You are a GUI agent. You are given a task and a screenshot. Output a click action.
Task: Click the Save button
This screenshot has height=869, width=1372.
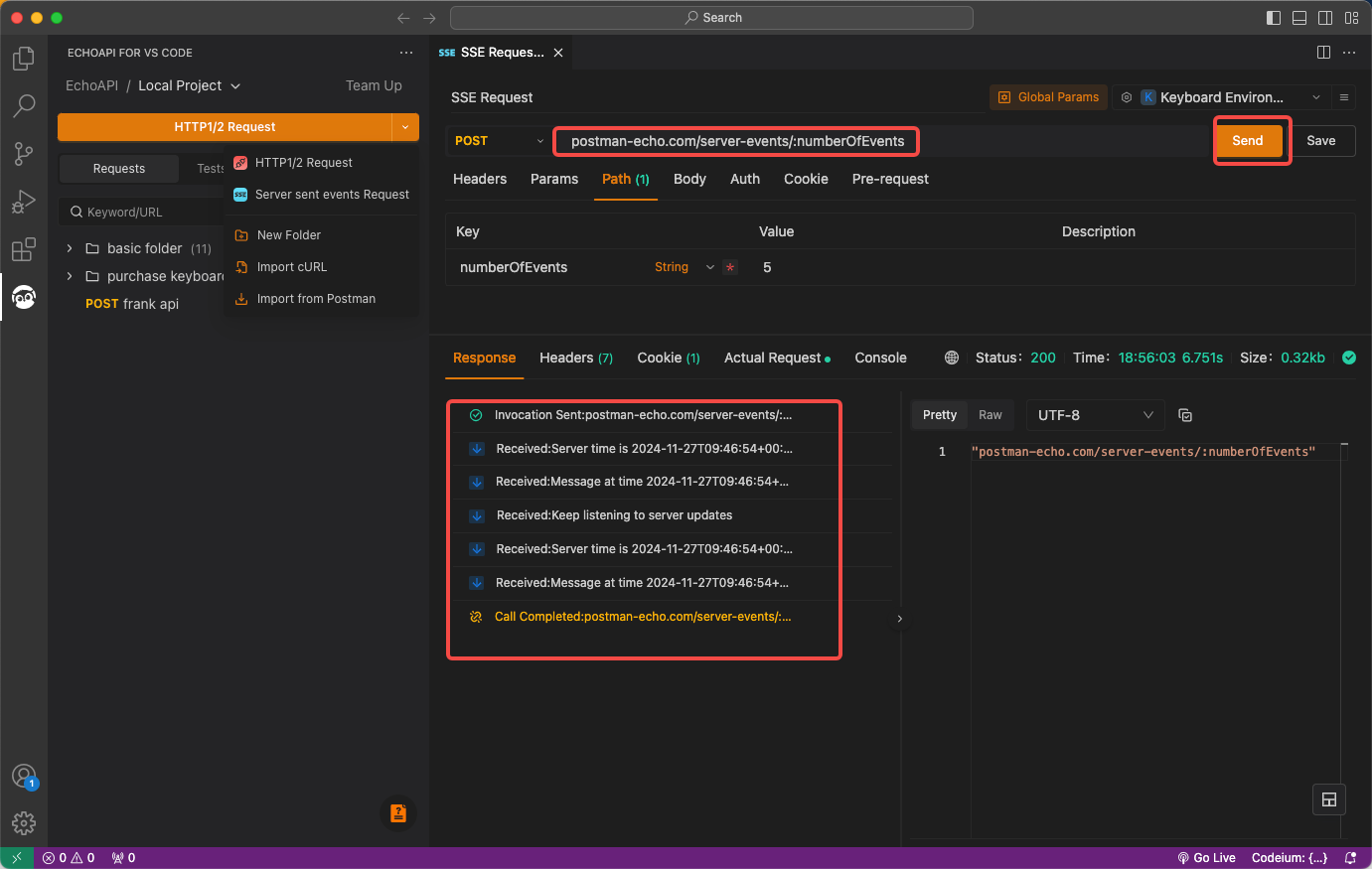coord(1320,141)
